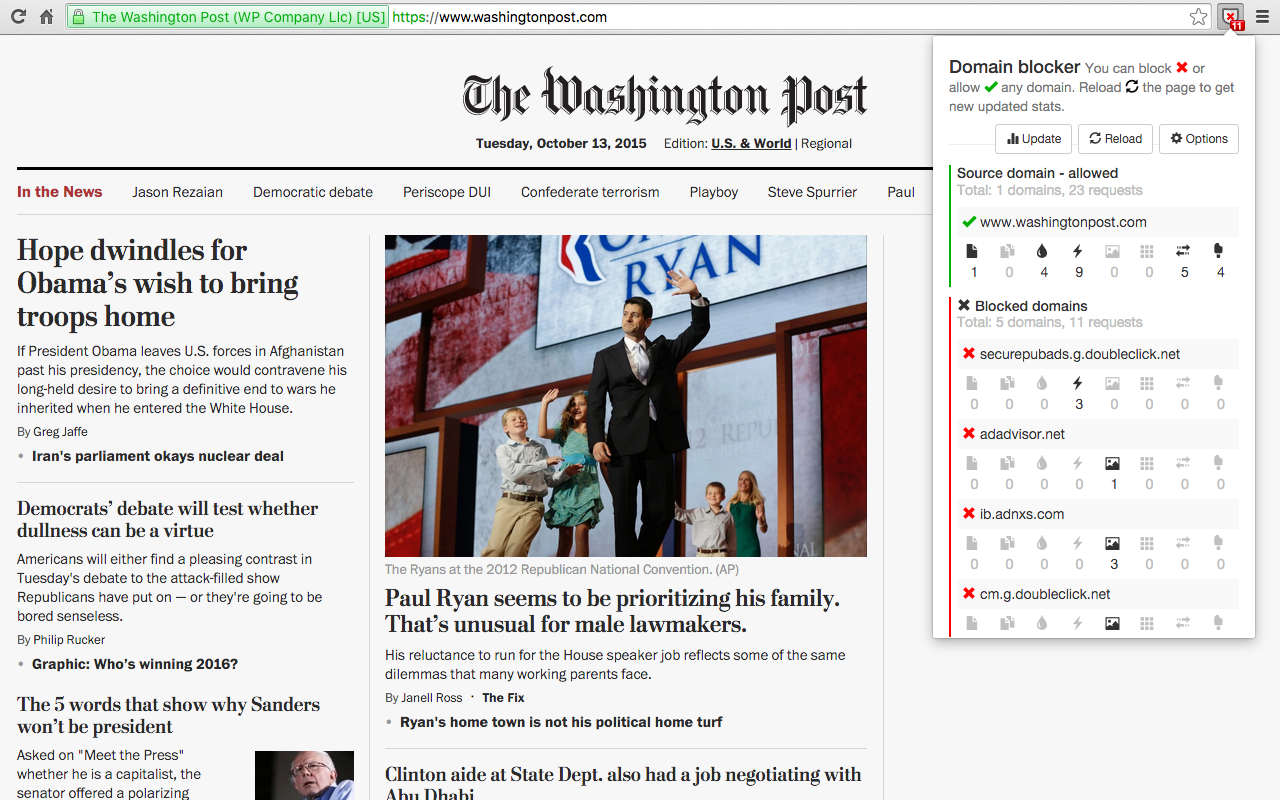Open Steve Spurrier topic
1280x800 pixels.
(x=812, y=192)
